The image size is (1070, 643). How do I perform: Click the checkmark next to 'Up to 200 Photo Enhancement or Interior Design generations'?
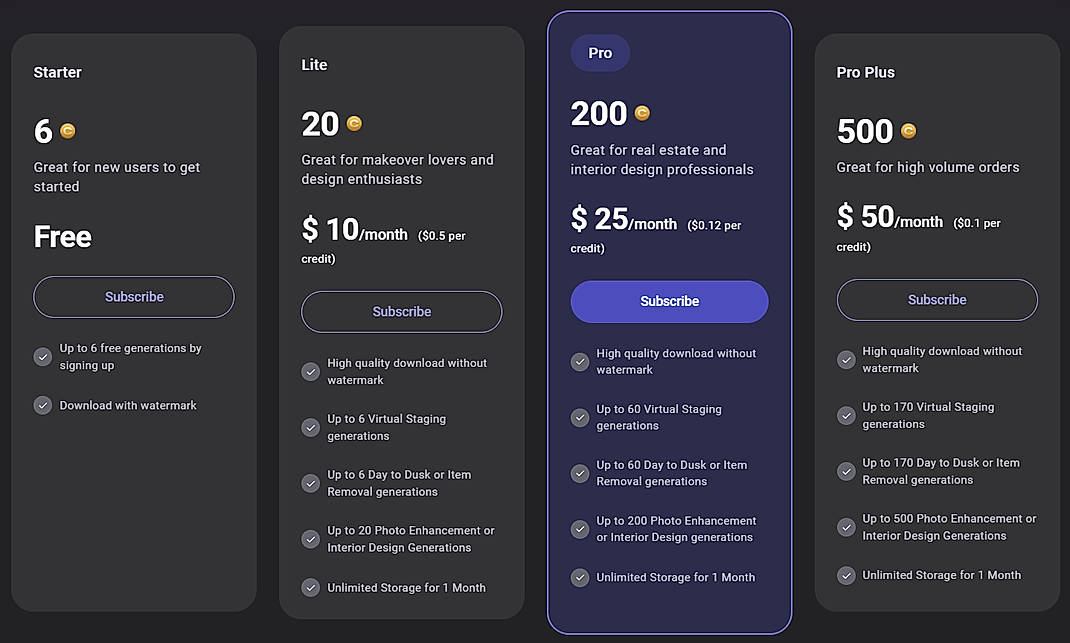tap(579, 528)
